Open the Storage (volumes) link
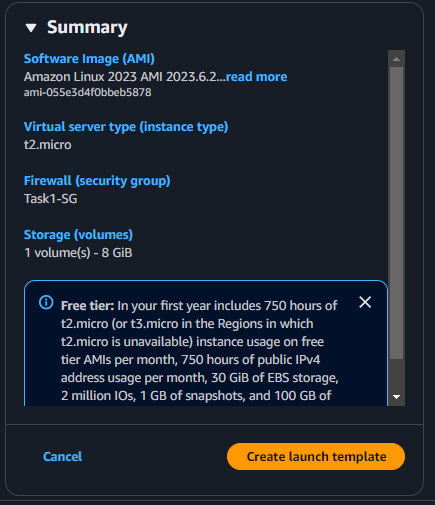435x505 pixels. coord(78,235)
